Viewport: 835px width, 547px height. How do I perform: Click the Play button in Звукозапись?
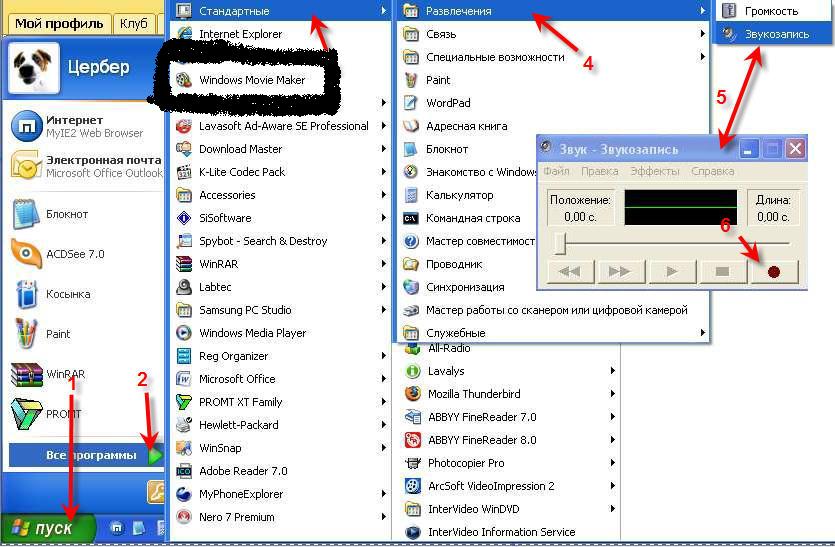point(672,272)
